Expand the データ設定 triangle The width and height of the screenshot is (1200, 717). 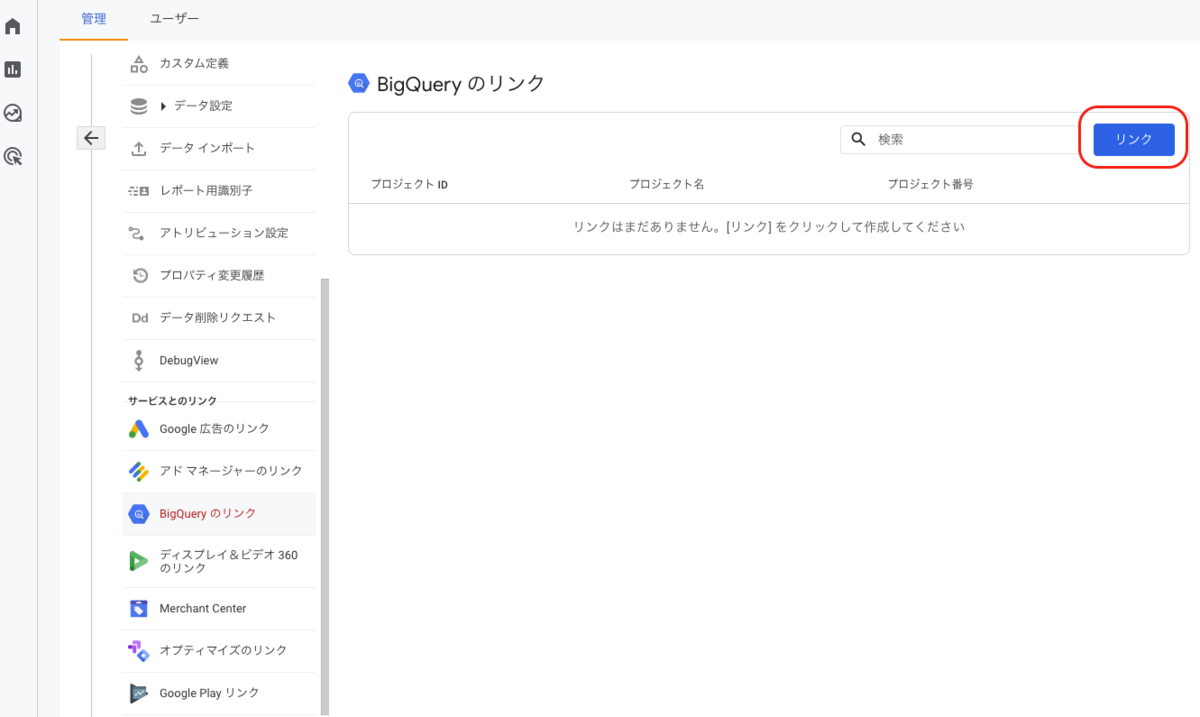click(163, 106)
